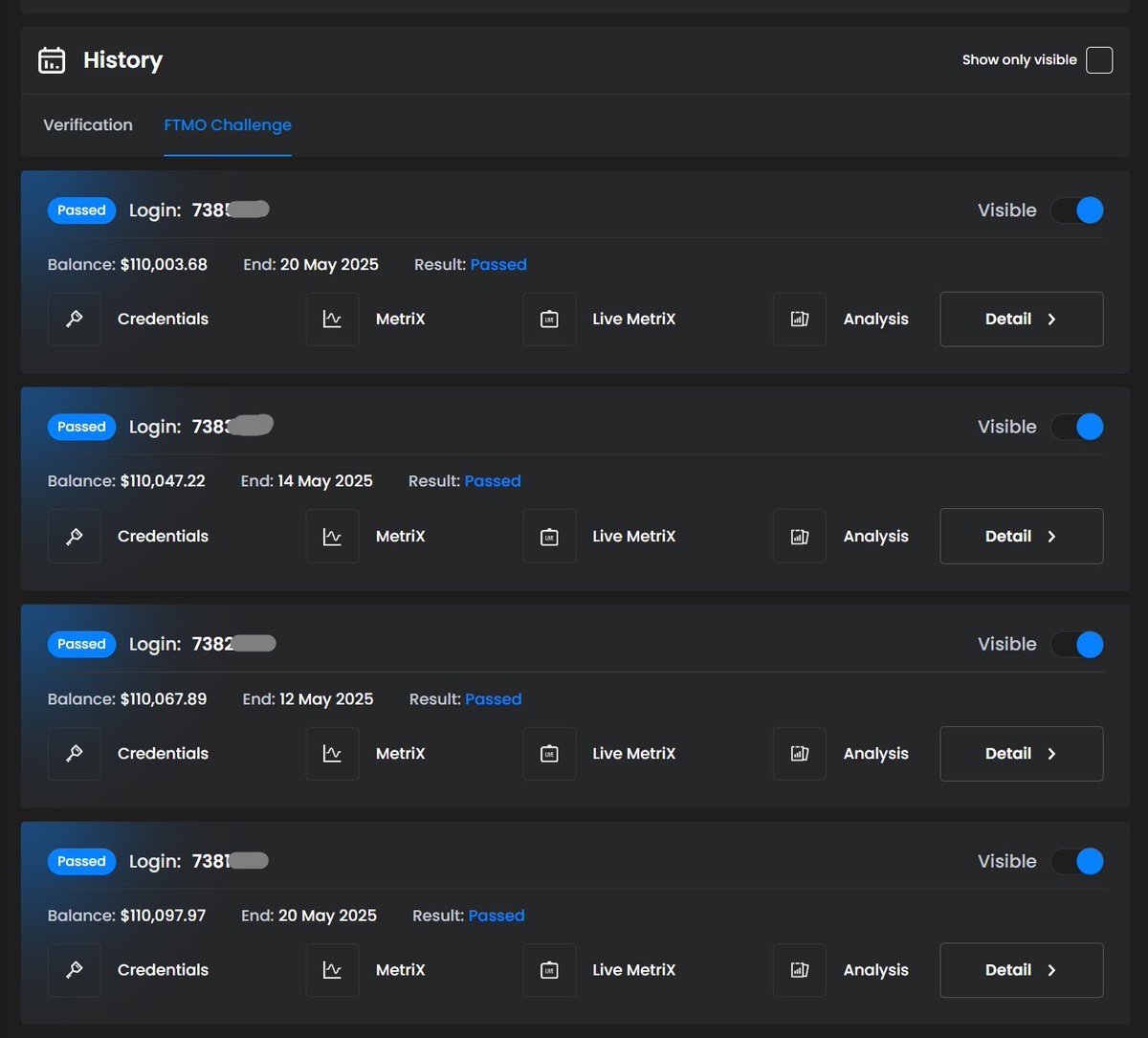Image resolution: width=1148 pixels, height=1038 pixels.
Task: Open Detail for login 7383 account
Action: tap(1022, 536)
